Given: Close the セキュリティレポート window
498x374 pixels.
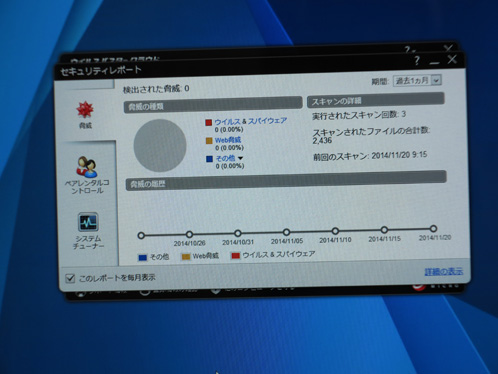Looking at the screenshot, I should tap(452, 59).
